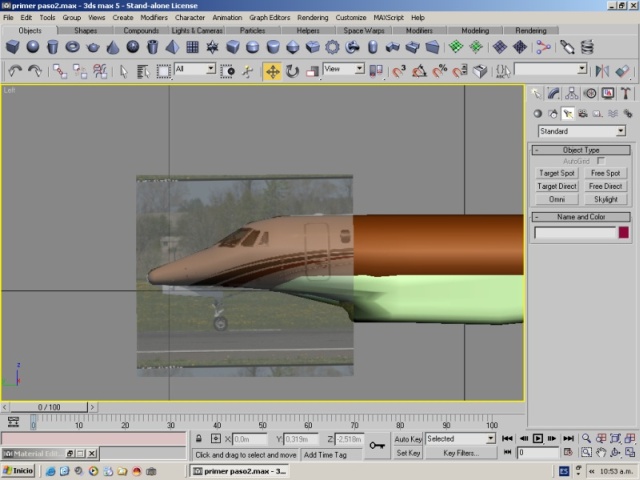The width and height of the screenshot is (640, 480).
Task: Click the Set Key key icon
Action: coord(377,446)
